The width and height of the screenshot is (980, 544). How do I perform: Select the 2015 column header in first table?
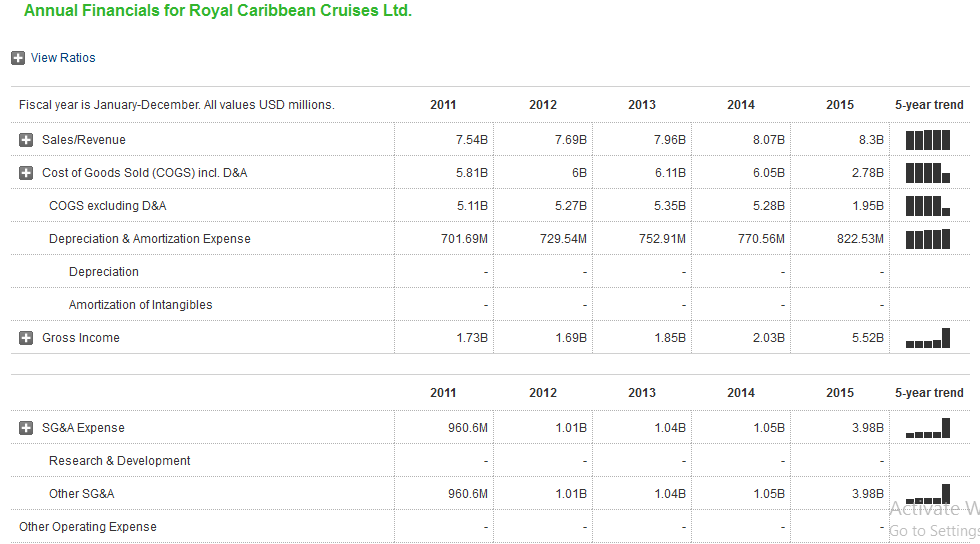tap(840, 105)
